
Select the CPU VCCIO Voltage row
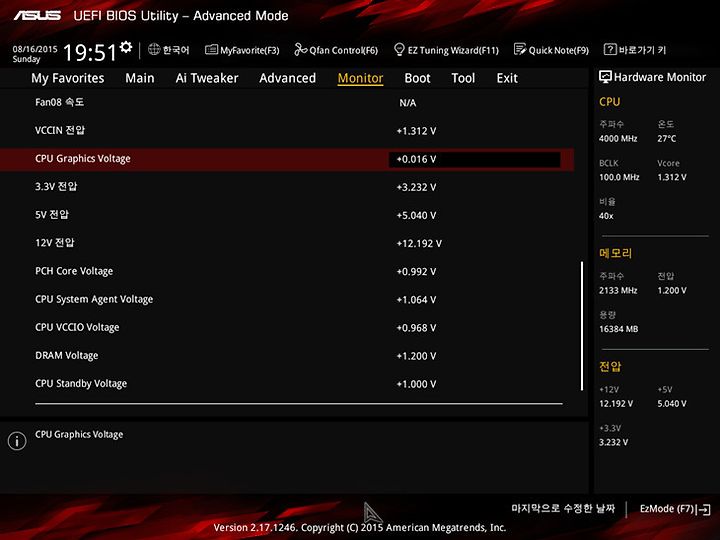click(287, 327)
